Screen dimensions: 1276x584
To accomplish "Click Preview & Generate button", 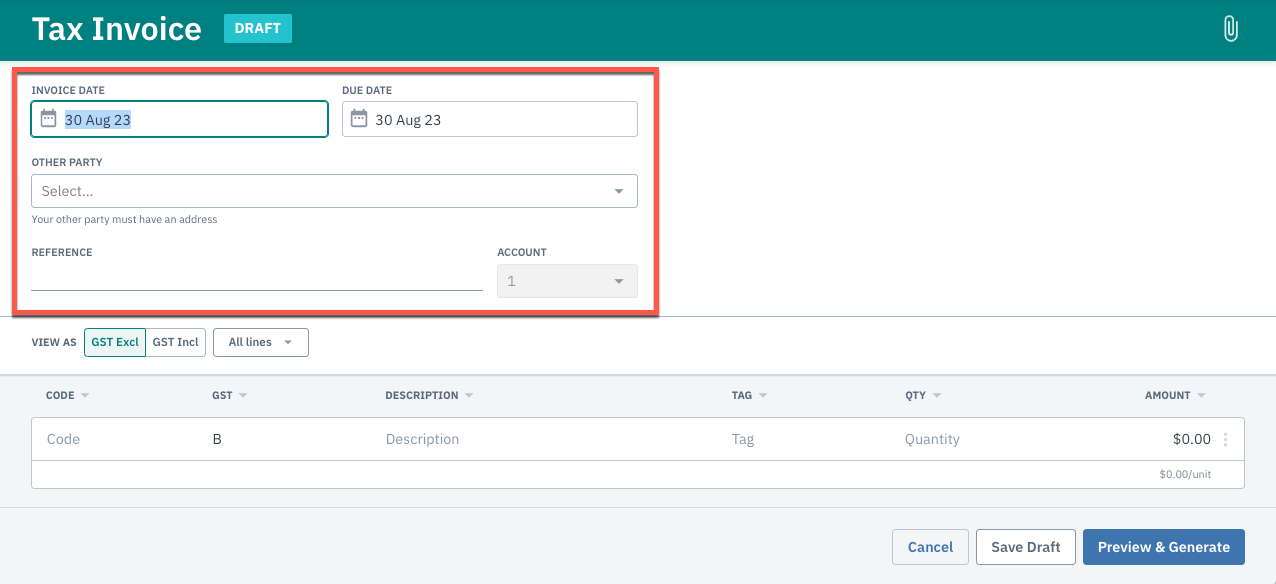I will point(1164,547).
